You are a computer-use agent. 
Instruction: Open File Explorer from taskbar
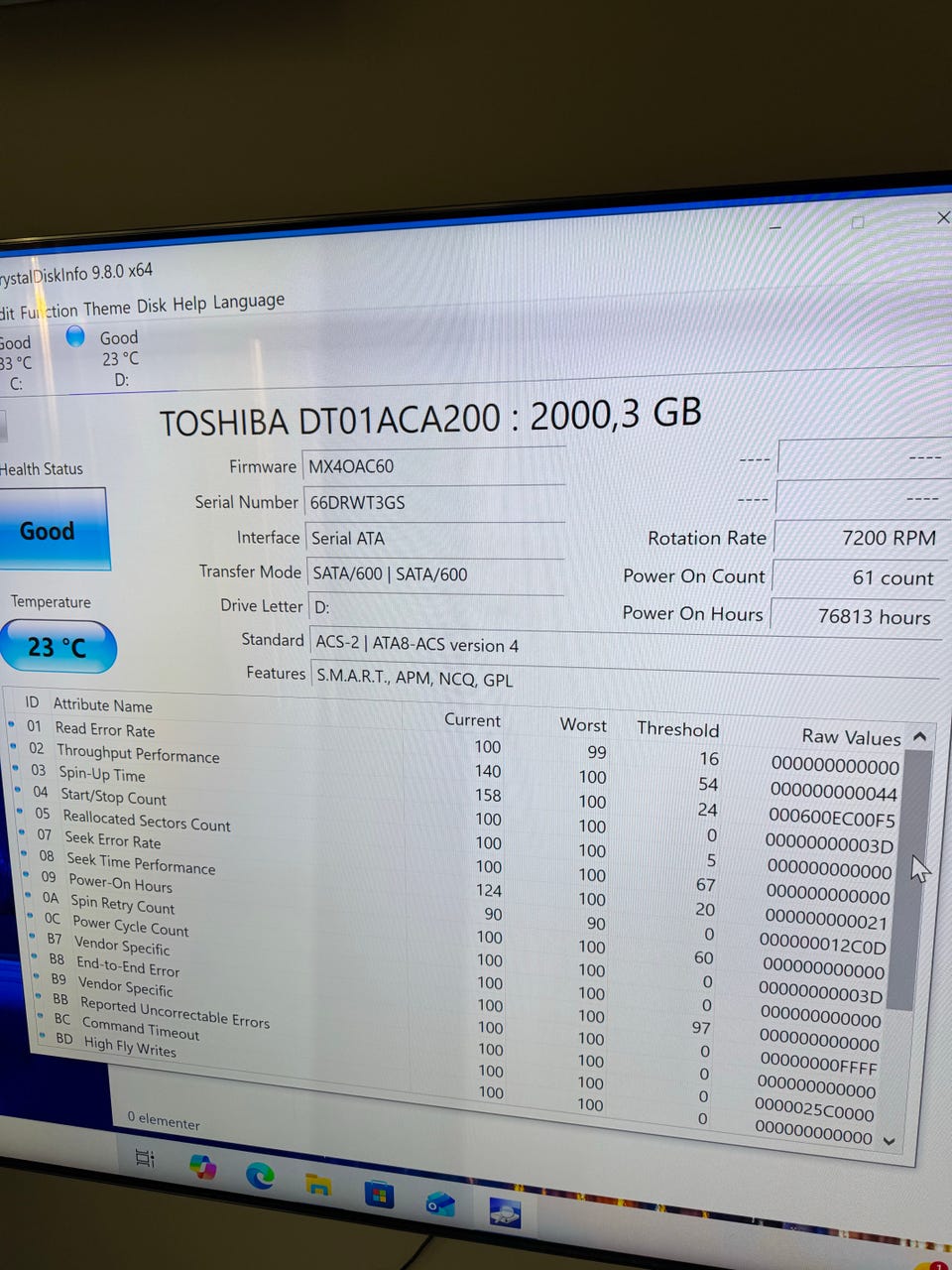(317, 1185)
